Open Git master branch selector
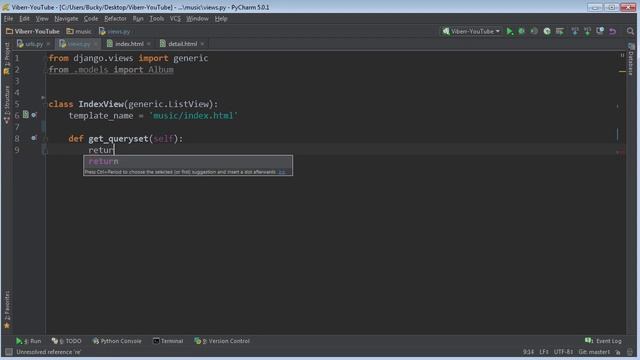 (x=594, y=352)
